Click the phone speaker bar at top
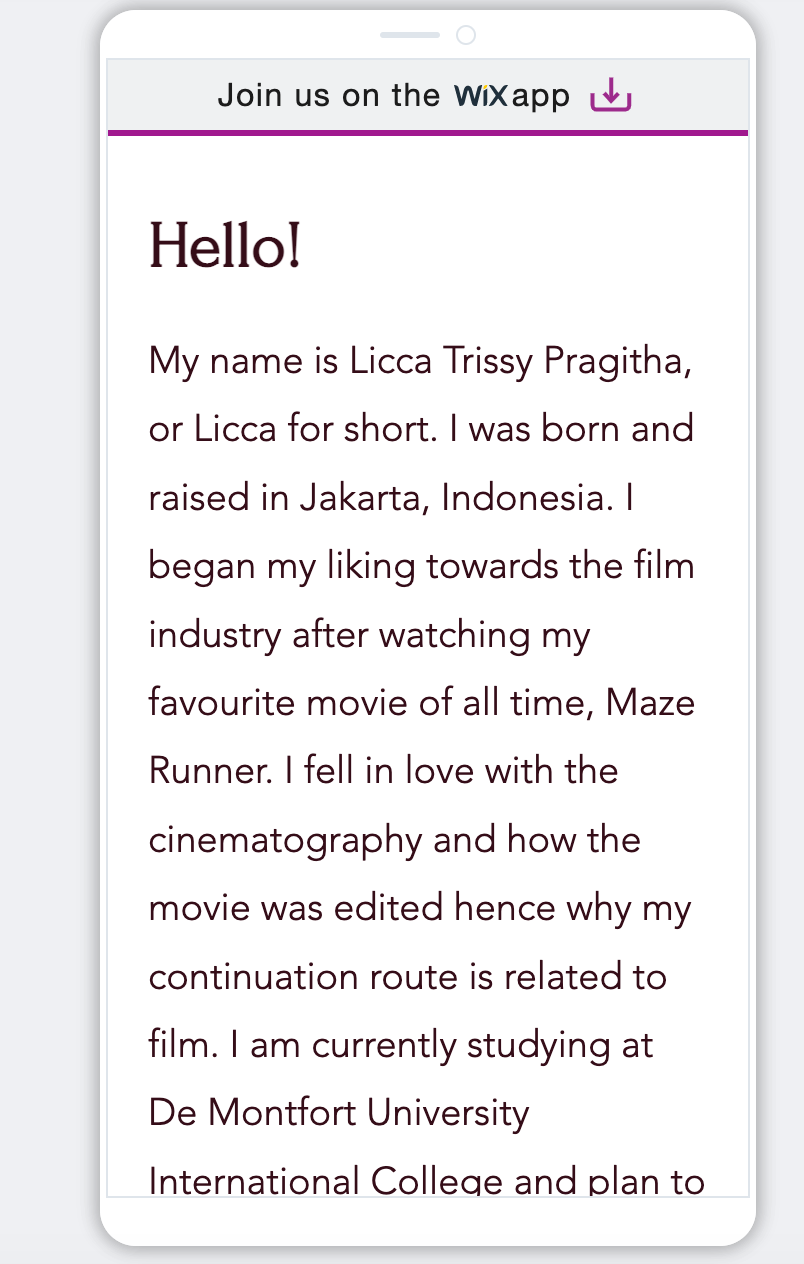This screenshot has width=804, height=1264. pos(410,36)
